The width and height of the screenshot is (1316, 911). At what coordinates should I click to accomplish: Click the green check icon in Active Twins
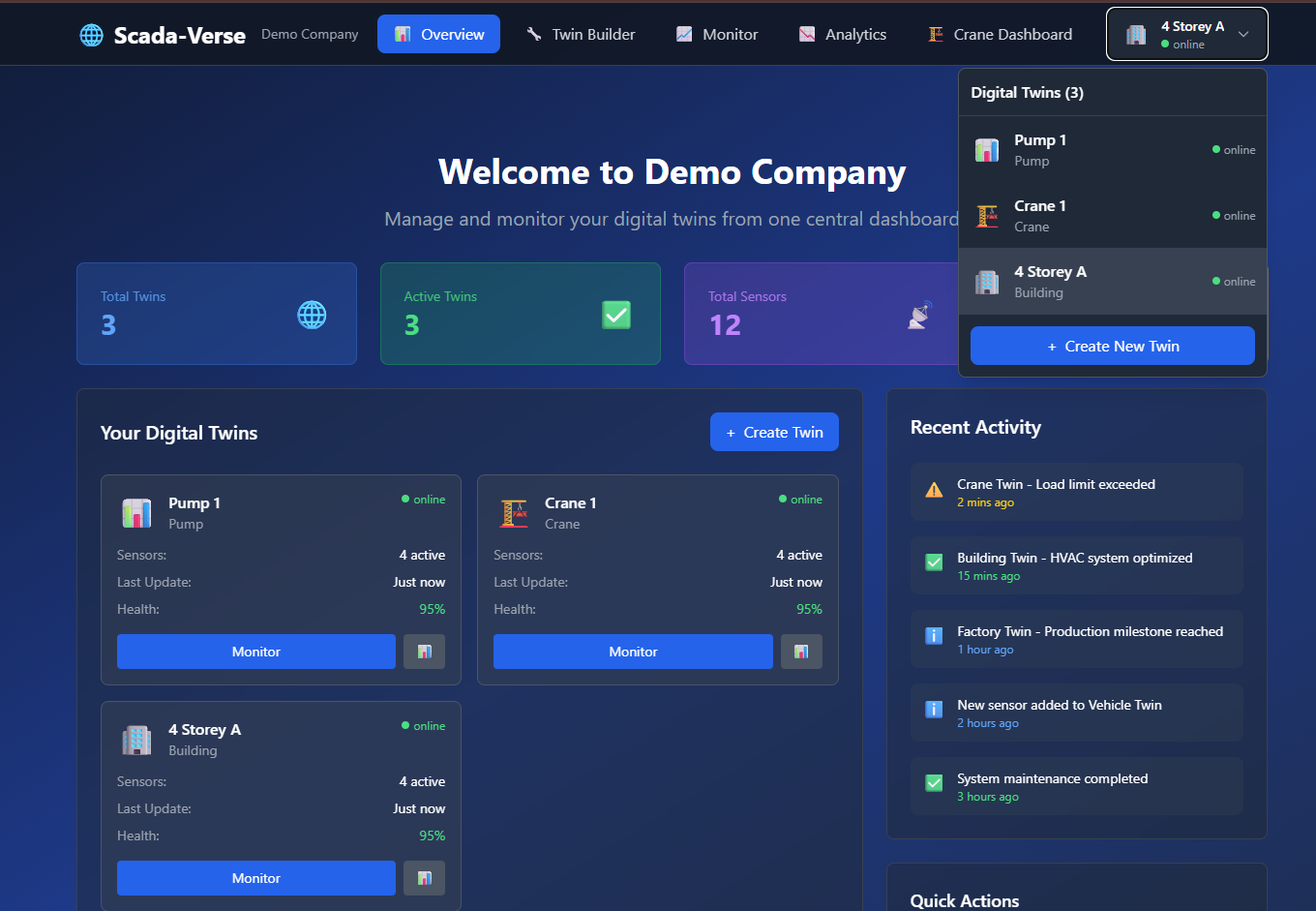616,315
